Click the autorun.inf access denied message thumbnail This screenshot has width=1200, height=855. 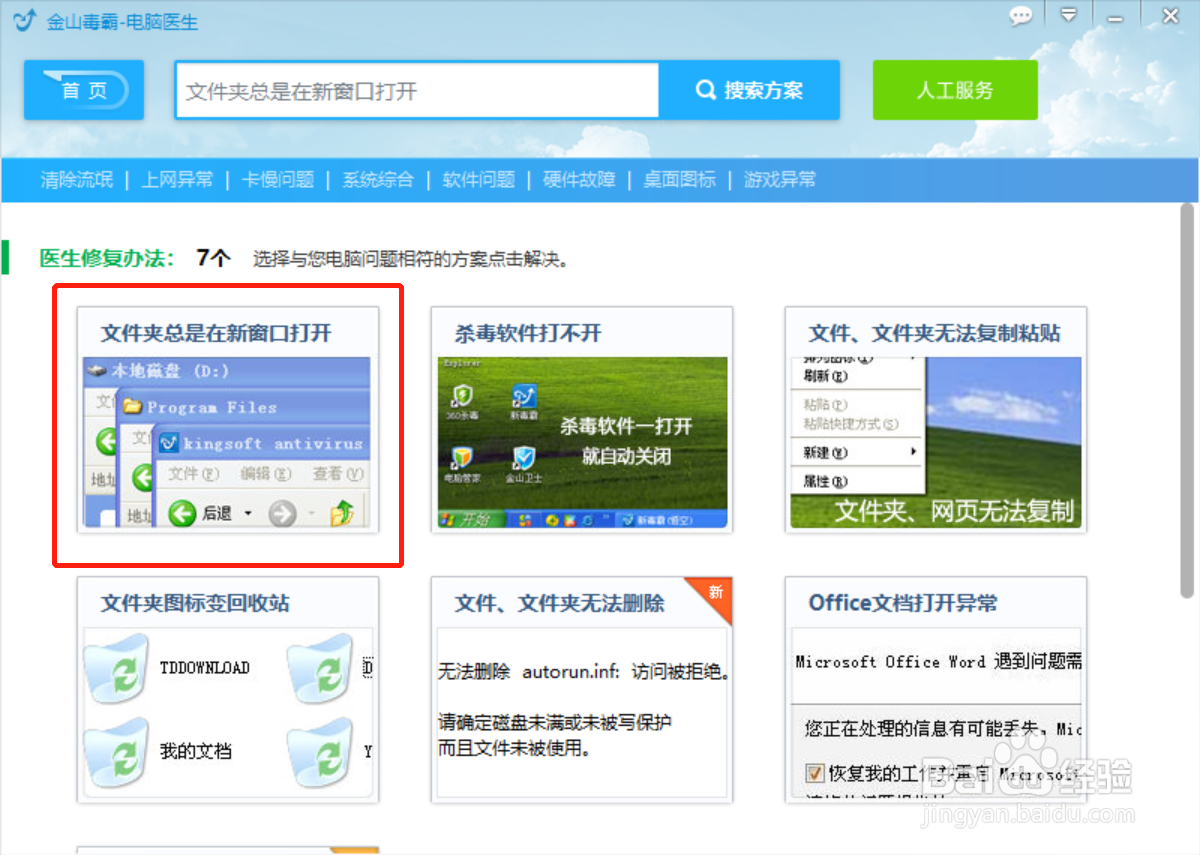(582, 711)
